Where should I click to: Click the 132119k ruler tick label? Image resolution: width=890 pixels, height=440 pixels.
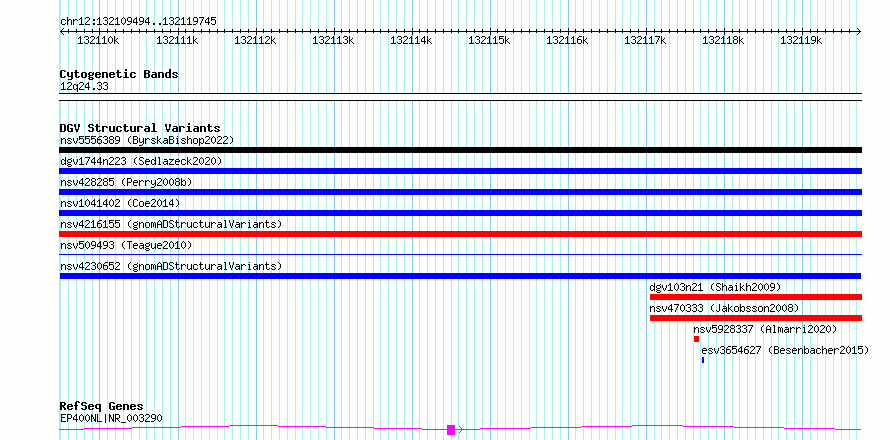point(801,40)
